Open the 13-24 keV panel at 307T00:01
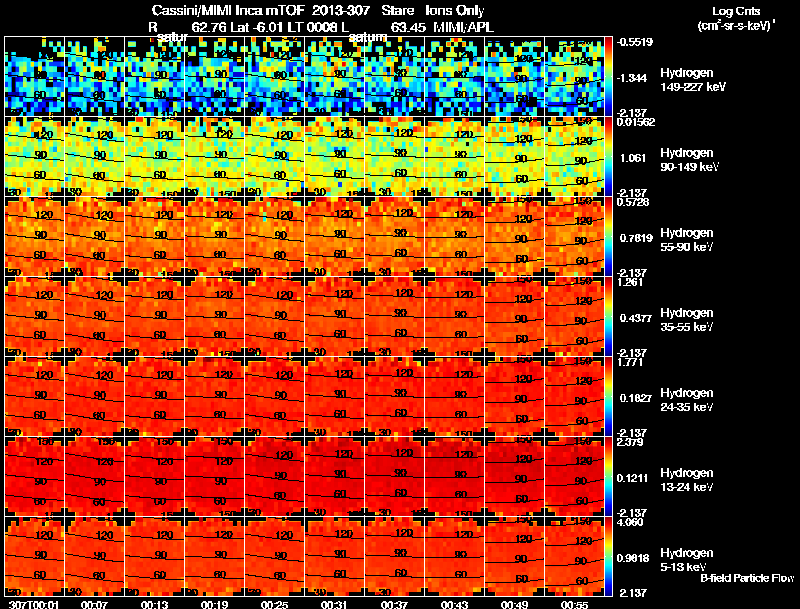 [x=35, y=477]
